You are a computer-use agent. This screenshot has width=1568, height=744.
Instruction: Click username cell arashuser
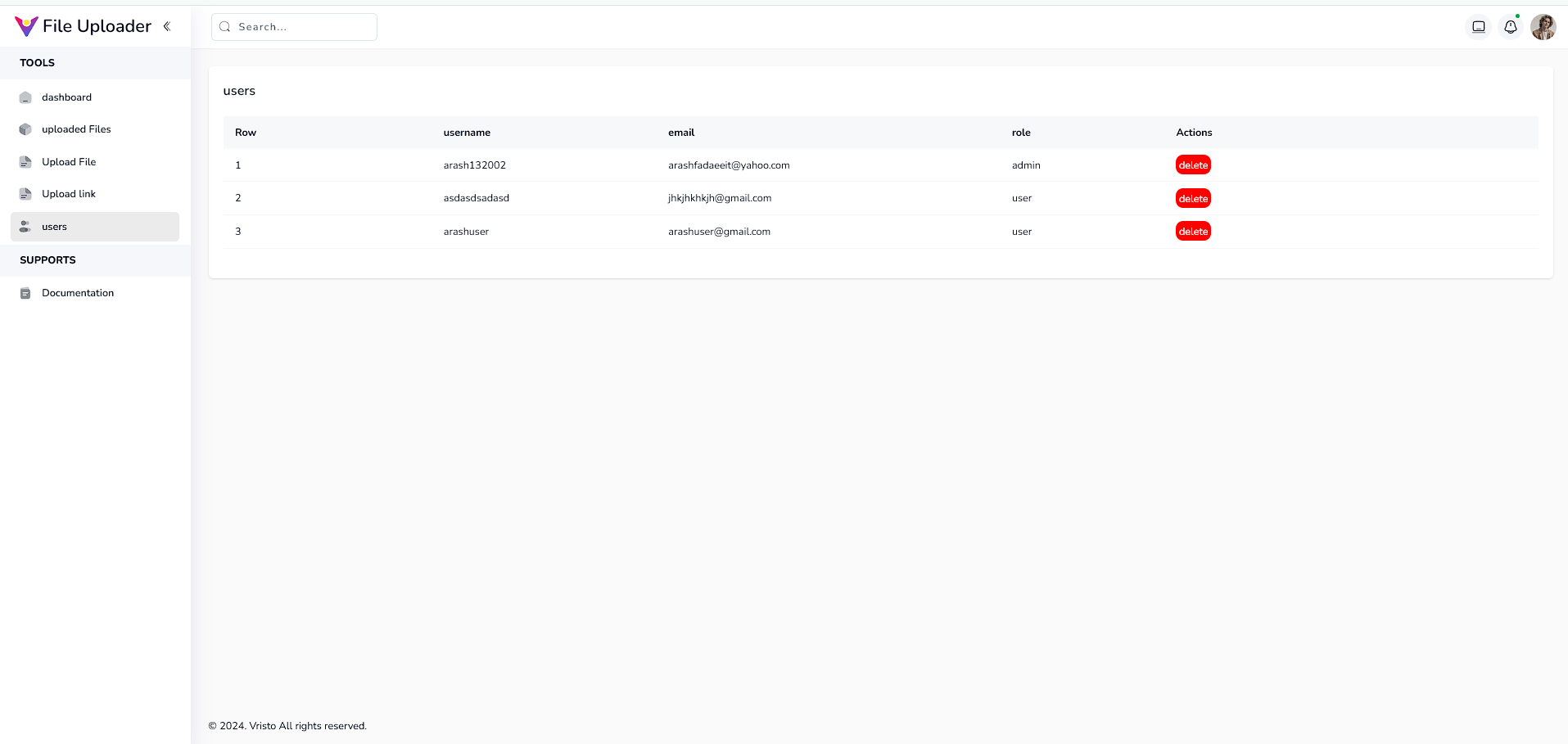(x=466, y=232)
